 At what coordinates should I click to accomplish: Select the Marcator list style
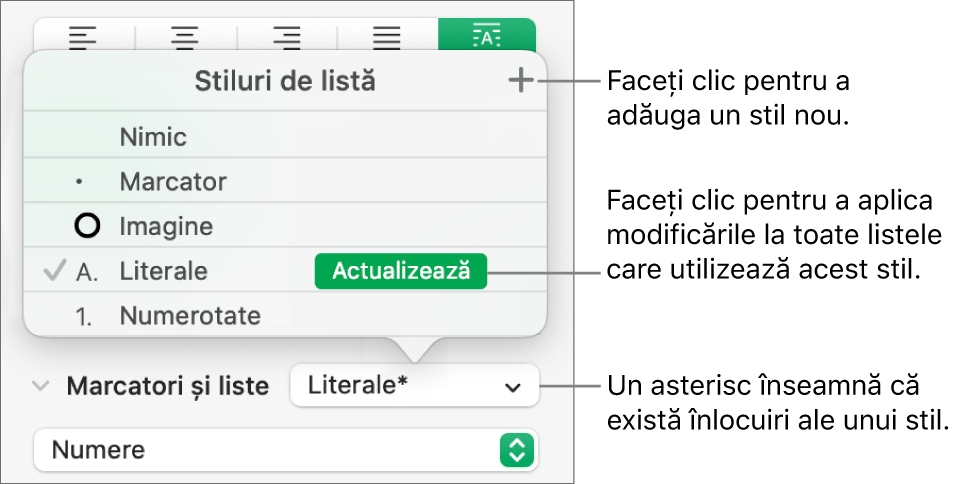(172, 182)
